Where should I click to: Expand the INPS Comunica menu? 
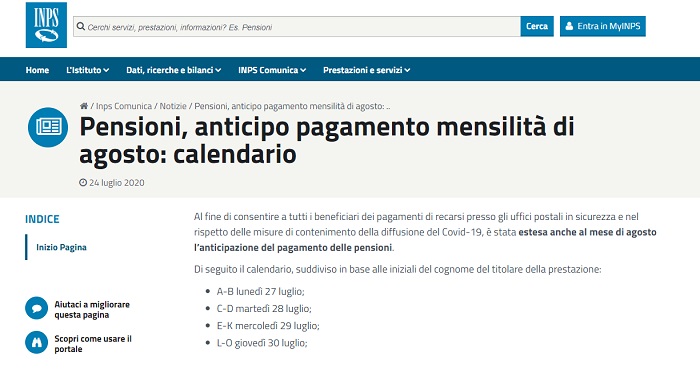coord(272,70)
